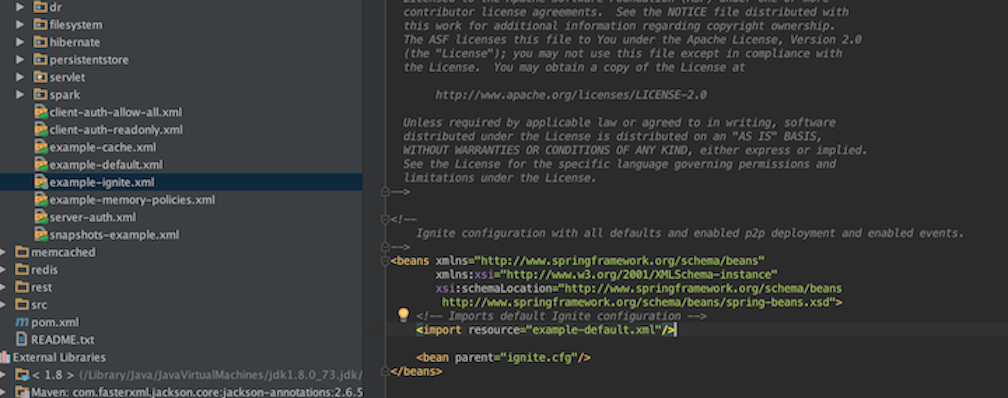Expand the servlet folder arrow
Screen dimensions: 1008x398
[21, 77]
